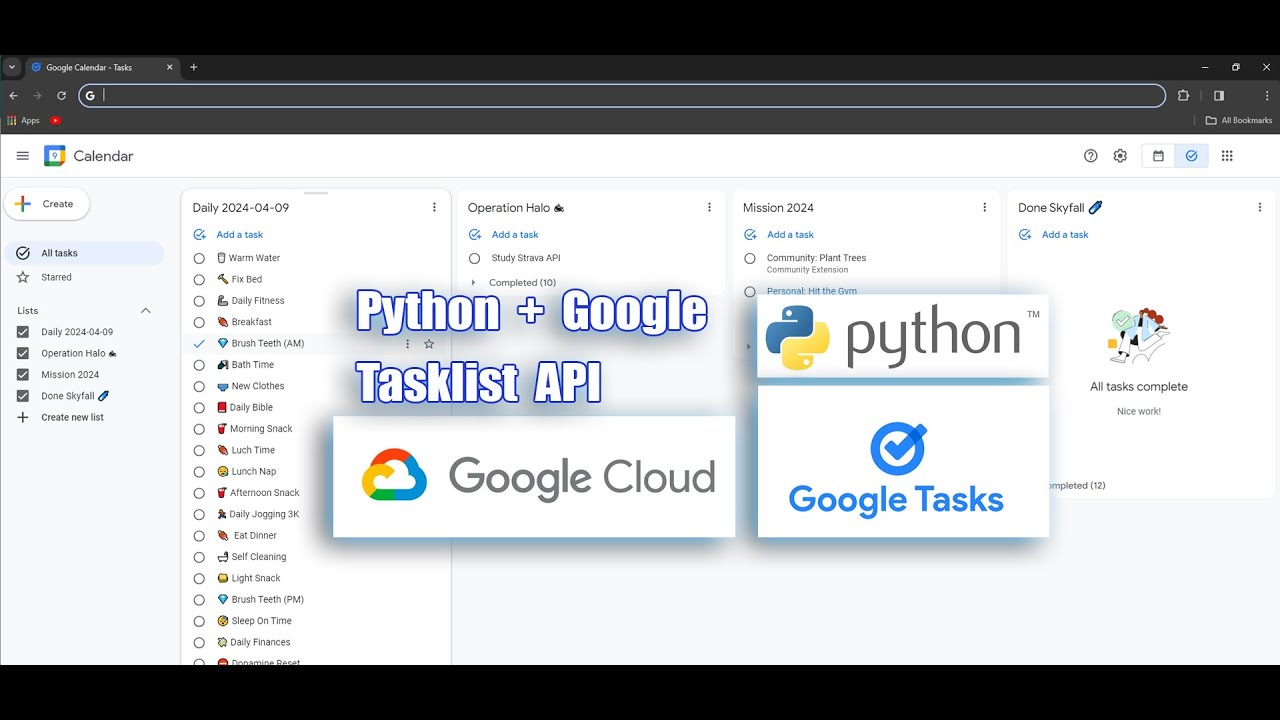Toggle Operation Halo list checkbox
Image resolution: width=1280 pixels, height=720 pixels.
coord(23,353)
